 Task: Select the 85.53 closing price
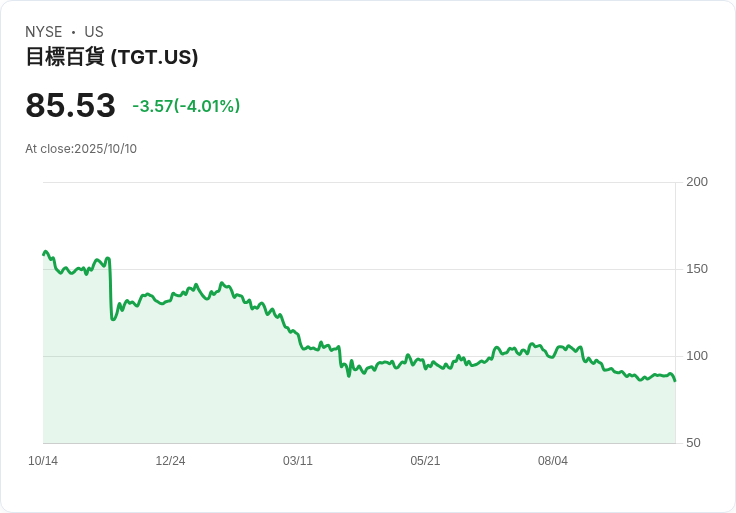(x=70, y=105)
